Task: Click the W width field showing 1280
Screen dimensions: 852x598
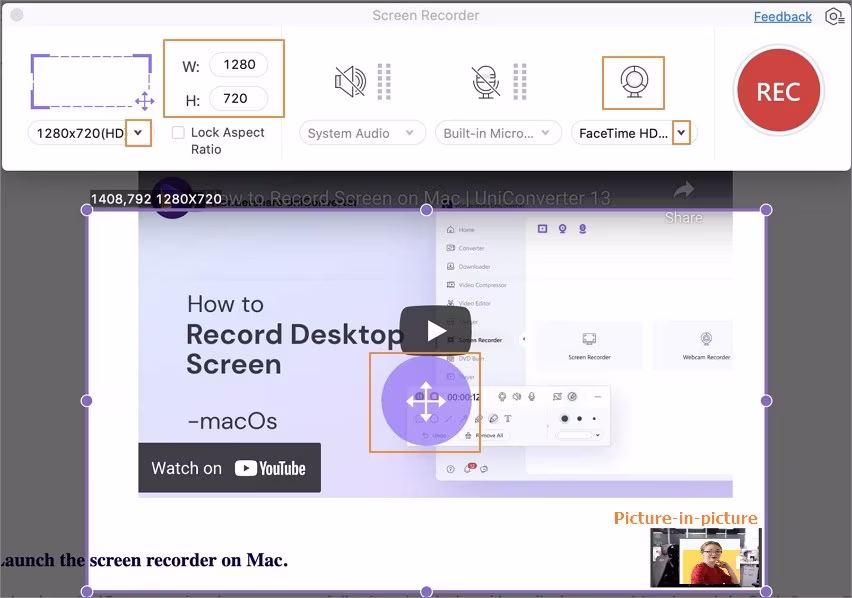Action: point(239,65)
